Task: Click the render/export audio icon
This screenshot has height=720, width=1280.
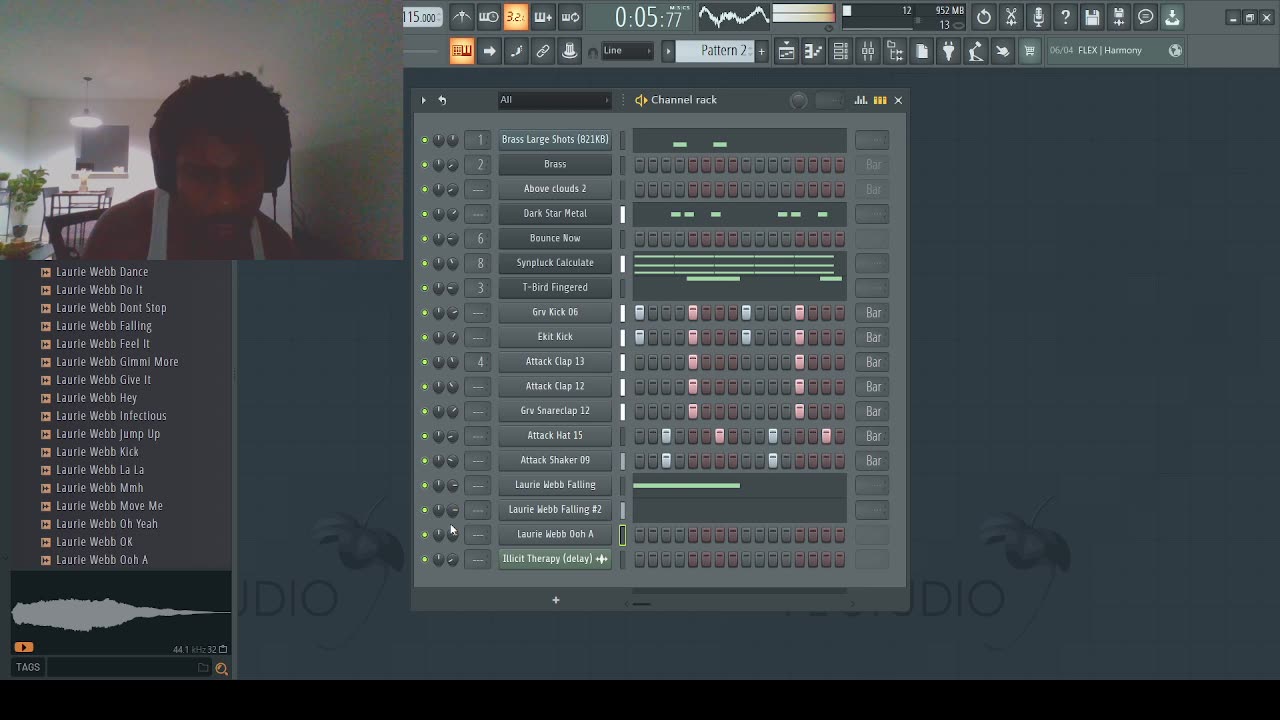Action: (x=1119, y=16)
